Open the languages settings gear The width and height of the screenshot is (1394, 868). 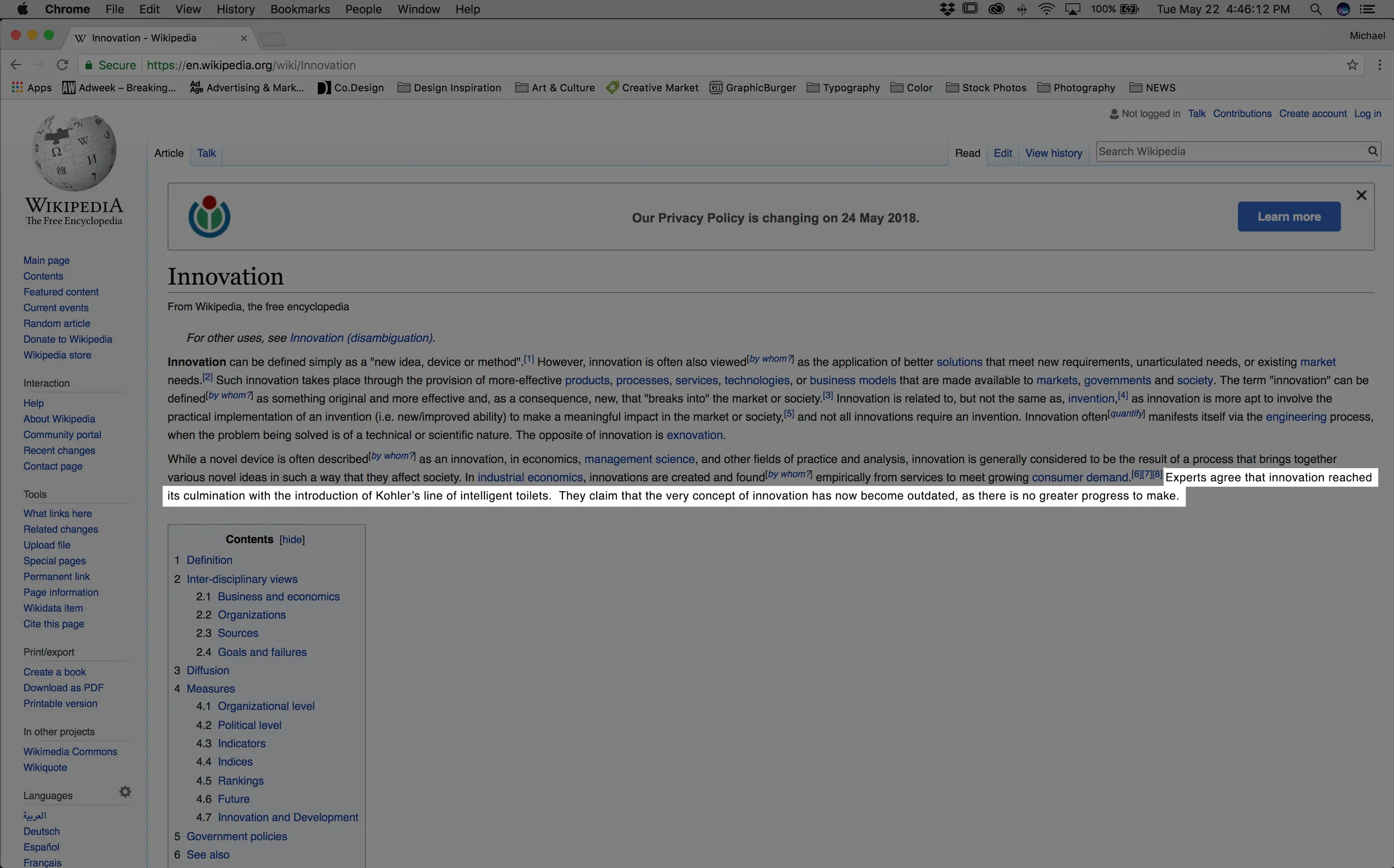click(125, 792)
